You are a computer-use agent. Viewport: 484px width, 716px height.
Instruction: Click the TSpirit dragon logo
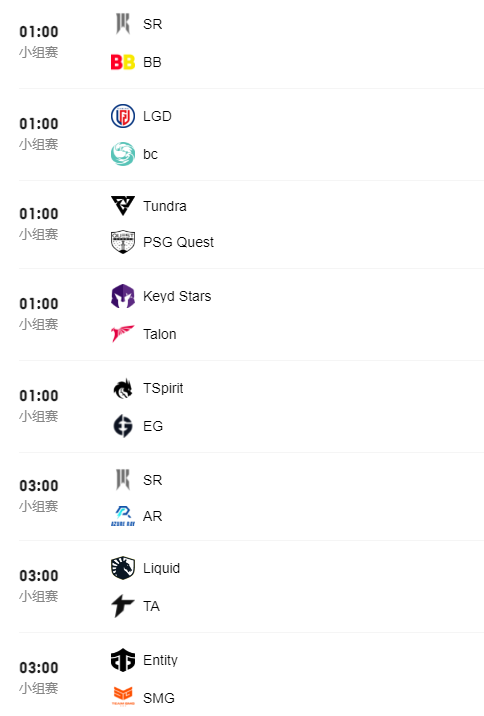point(123,389)
